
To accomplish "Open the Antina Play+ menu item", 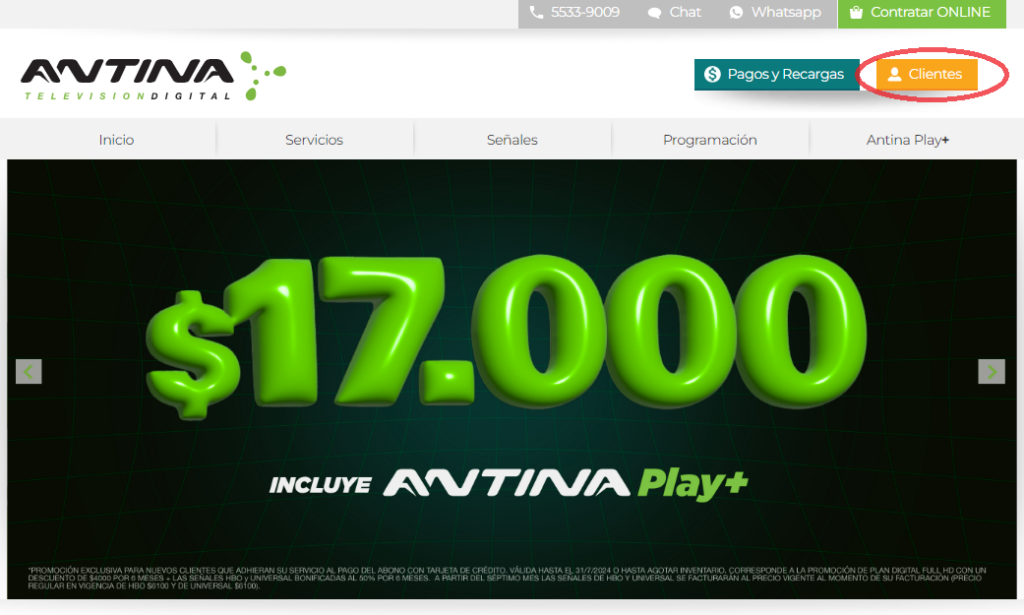I will [x=908, y=140].
